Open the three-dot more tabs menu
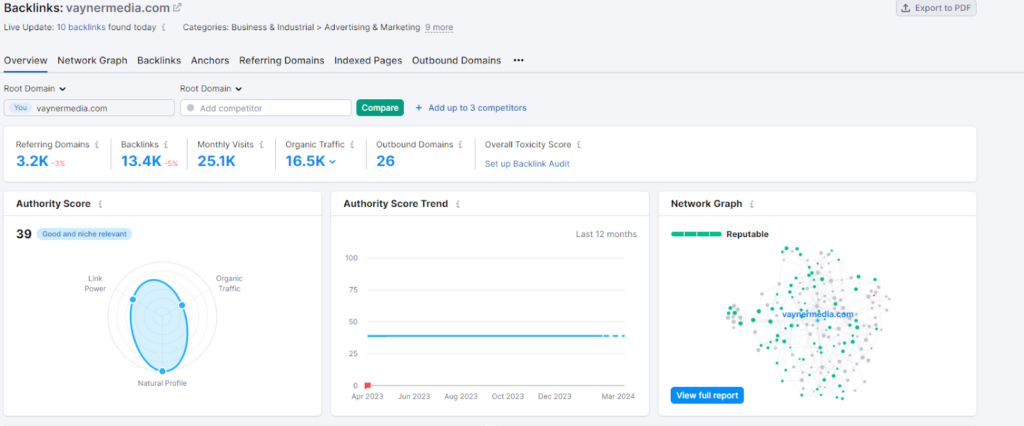This screenshot has height=426, width=1024. (518, 60)
